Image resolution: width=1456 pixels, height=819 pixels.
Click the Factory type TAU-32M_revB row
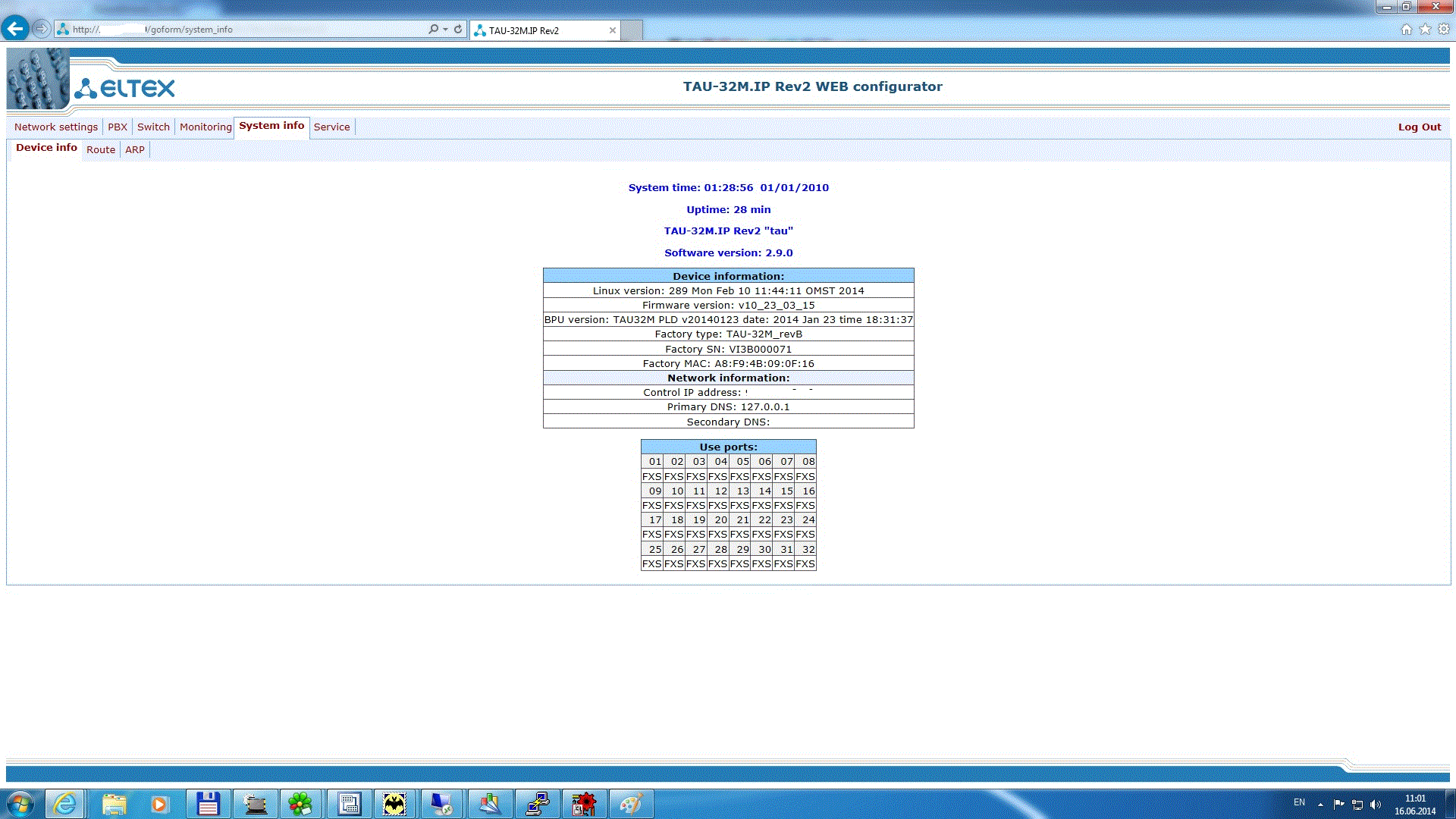(x=728, y=334)
